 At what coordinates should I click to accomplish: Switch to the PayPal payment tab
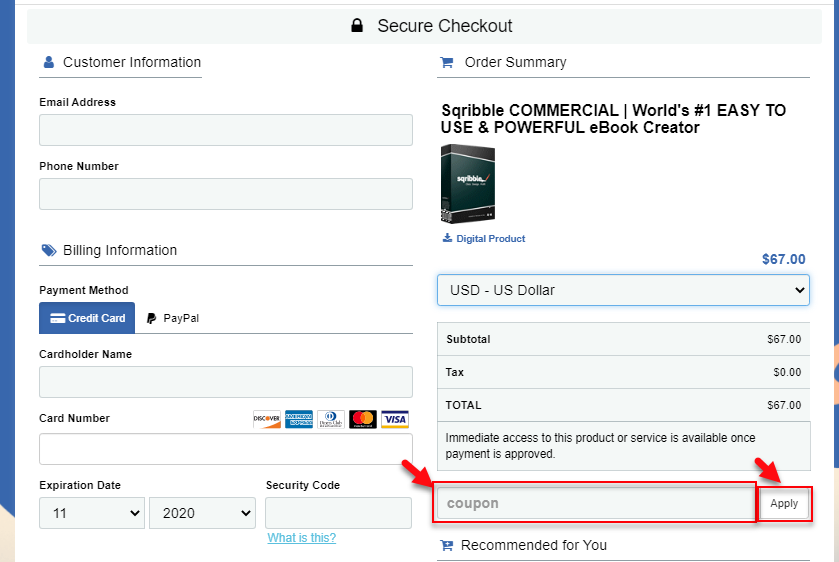pyautogui.click(x=172, y=318)
